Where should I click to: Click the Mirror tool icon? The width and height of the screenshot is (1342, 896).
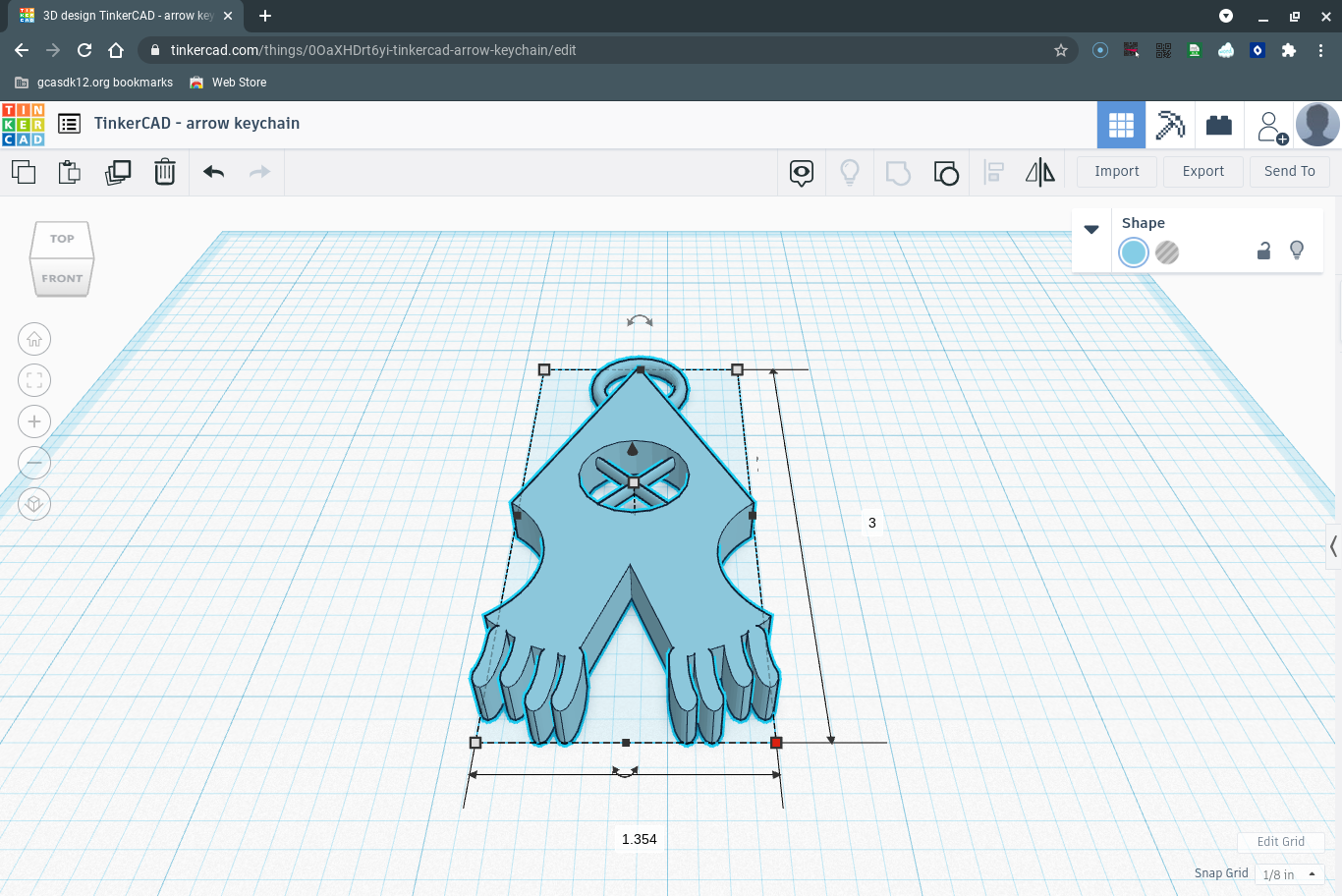tap(1039, 173)
